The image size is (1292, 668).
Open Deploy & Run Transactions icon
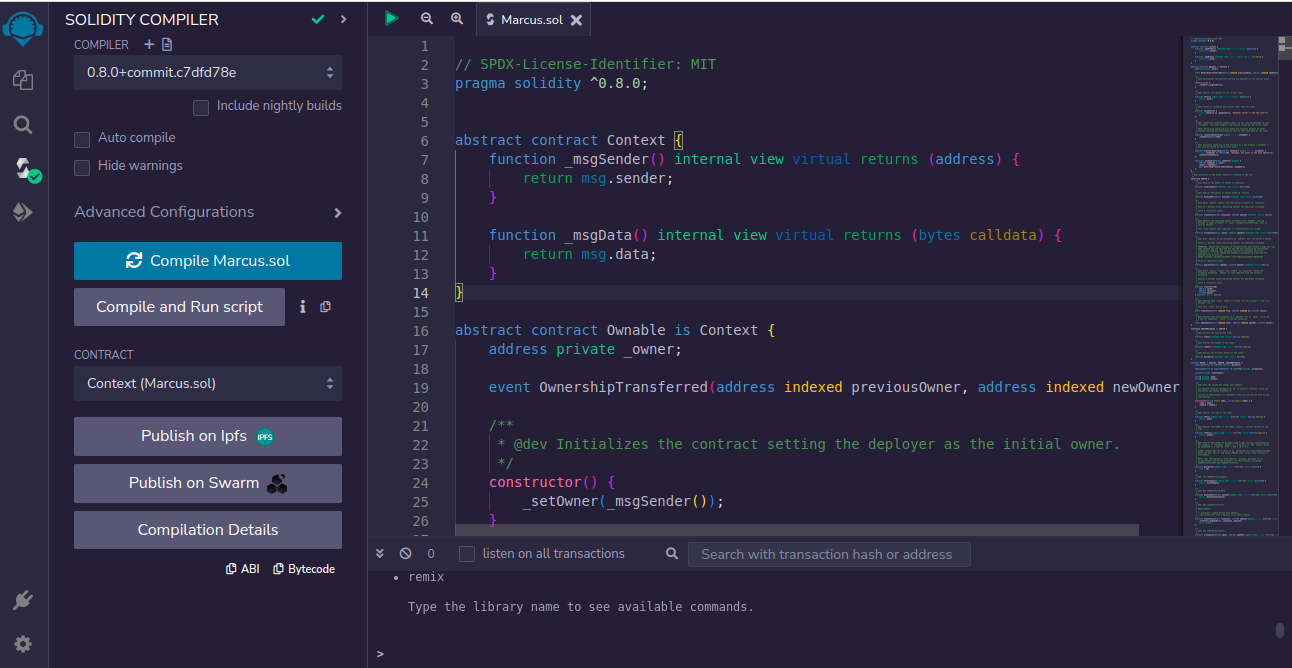pyautogui.click(x=23, y=212)
